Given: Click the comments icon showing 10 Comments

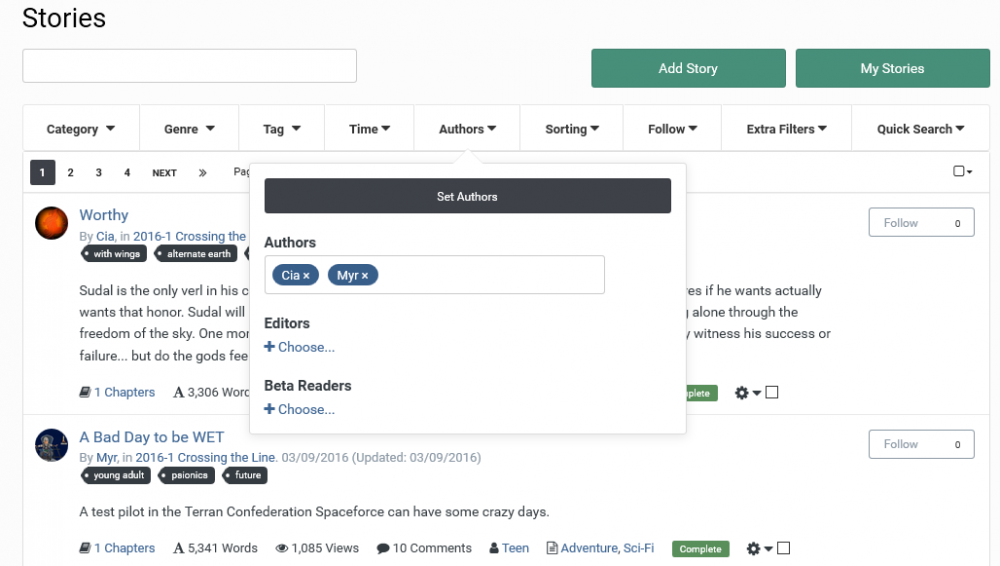Looking at the screenshot, I should pyautogui.click(x=383, y=548).
